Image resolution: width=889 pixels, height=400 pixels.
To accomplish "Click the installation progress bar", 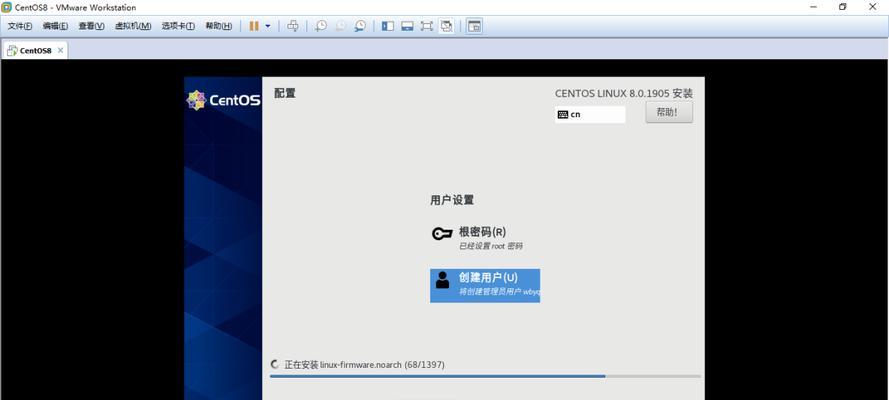I will 485,376.
